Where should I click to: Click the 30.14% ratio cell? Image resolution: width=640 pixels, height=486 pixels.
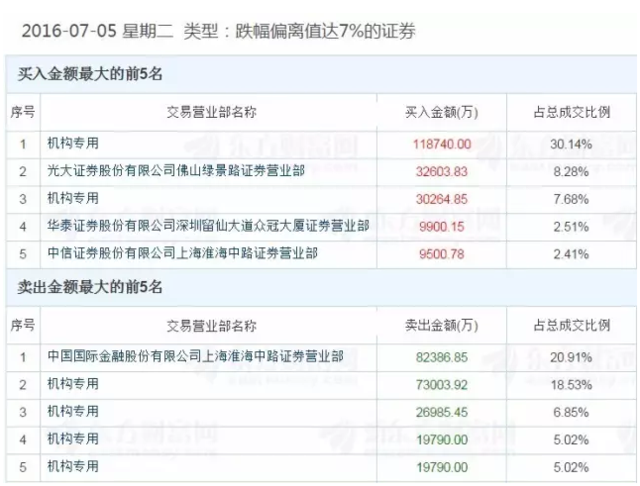pos(571,144)
